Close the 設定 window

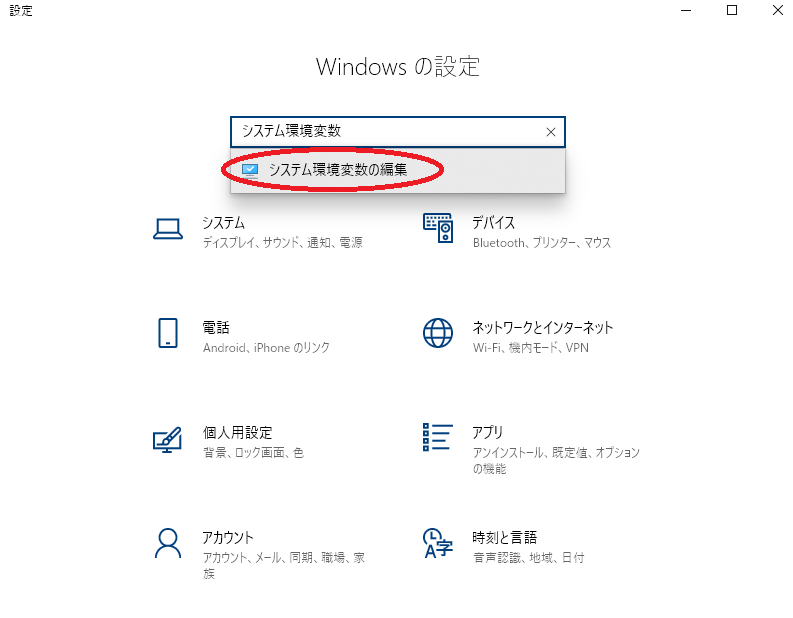[778, 10]
